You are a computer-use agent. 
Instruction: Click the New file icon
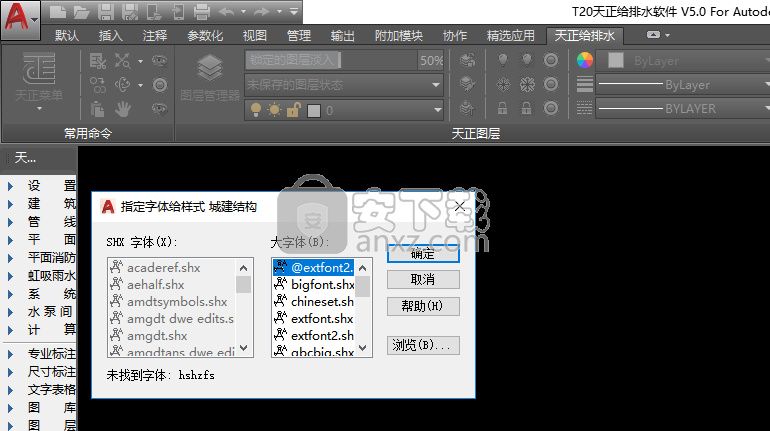(x=58, y=11)
